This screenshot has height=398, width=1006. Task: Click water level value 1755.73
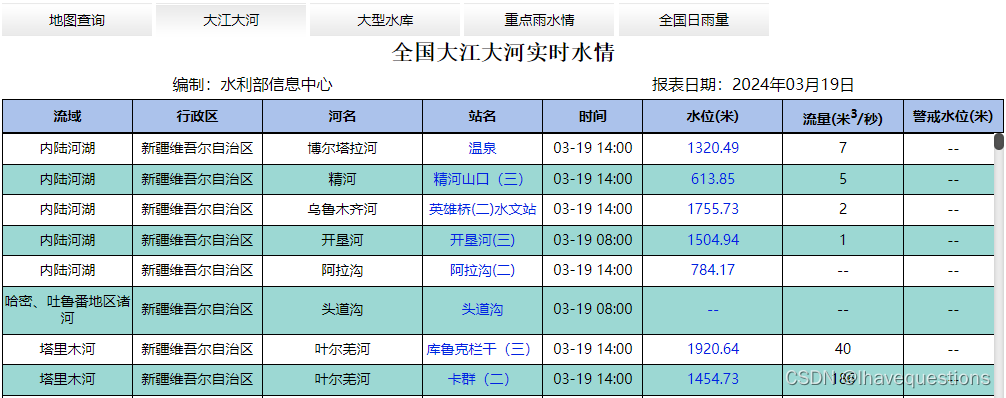[713, 209]
